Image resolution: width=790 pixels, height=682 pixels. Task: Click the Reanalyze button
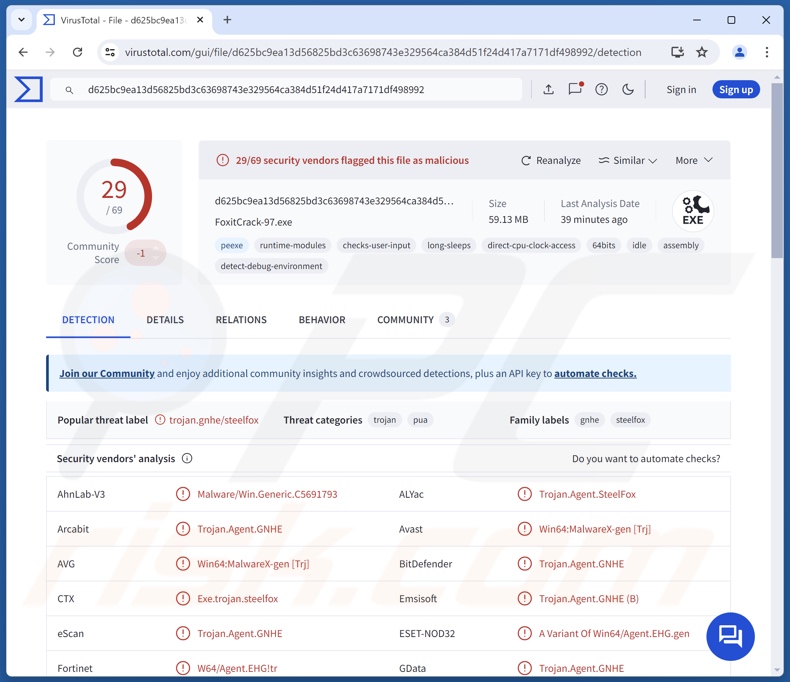550,160
